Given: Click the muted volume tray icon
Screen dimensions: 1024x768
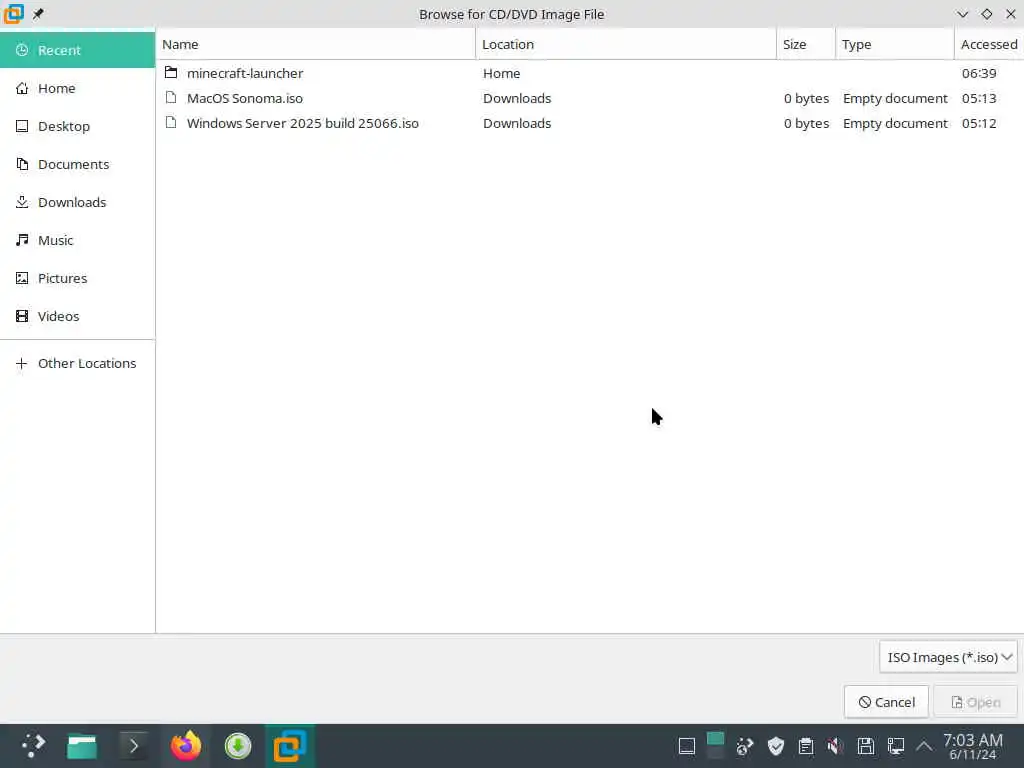Looking at the screenshot, I should click(835, 746).
